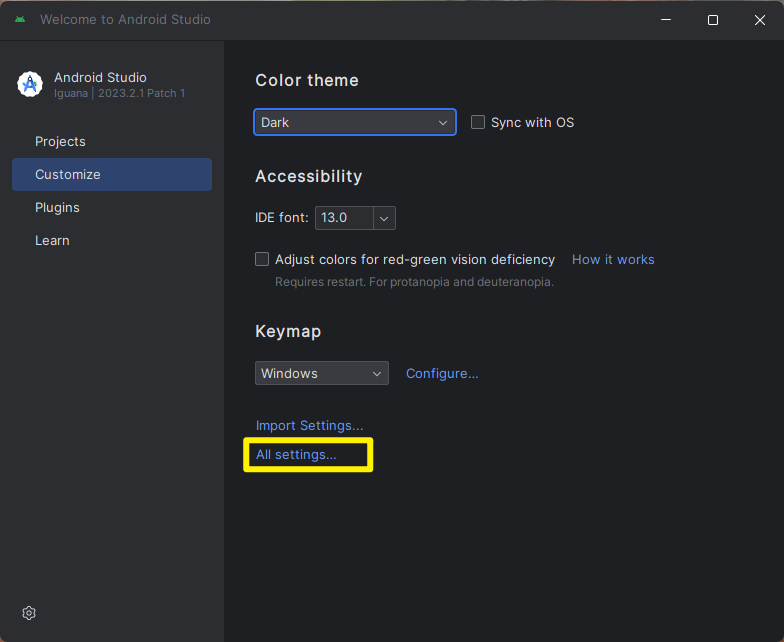Open All settings... link

pyautogui.click(x=296, y=454)
